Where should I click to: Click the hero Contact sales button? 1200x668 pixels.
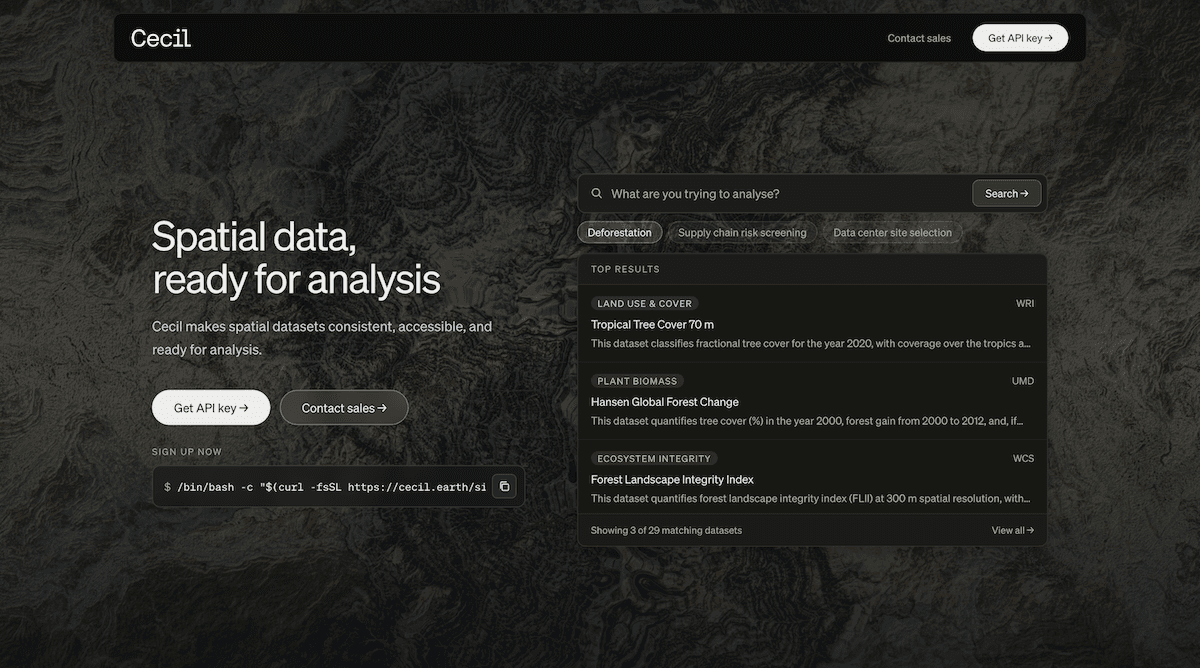[344, 408]
